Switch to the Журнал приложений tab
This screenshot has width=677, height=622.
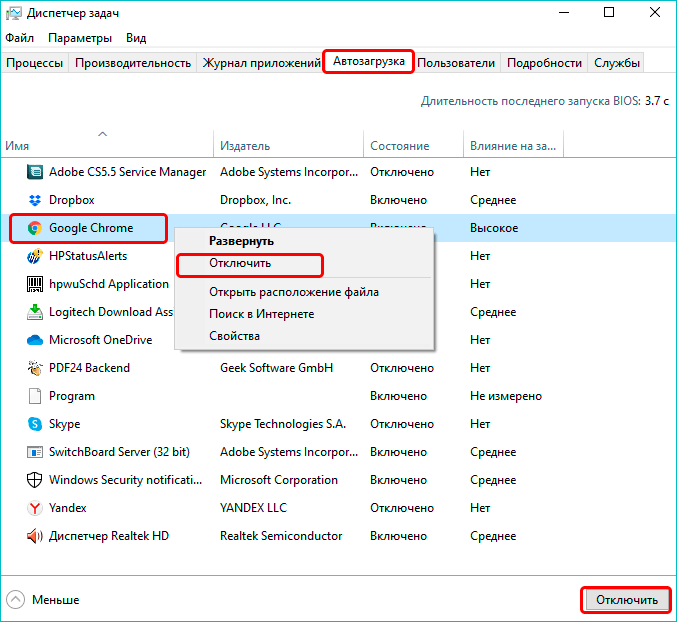tap(261, 63)
